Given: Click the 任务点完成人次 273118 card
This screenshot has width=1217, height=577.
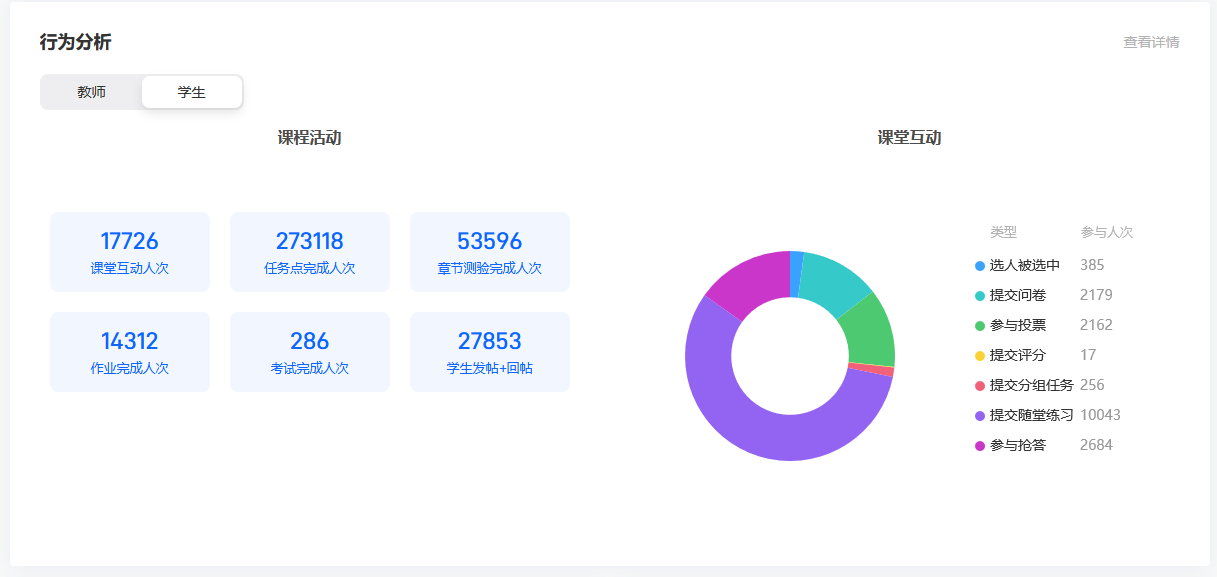Looking at the screenshot, I should [x=310, y=252].
